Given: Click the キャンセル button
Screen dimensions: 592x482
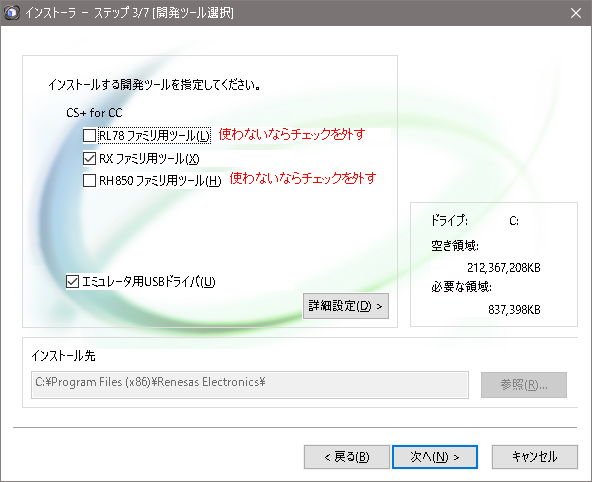Looking at the screenshot, I should tap(535, 457).
